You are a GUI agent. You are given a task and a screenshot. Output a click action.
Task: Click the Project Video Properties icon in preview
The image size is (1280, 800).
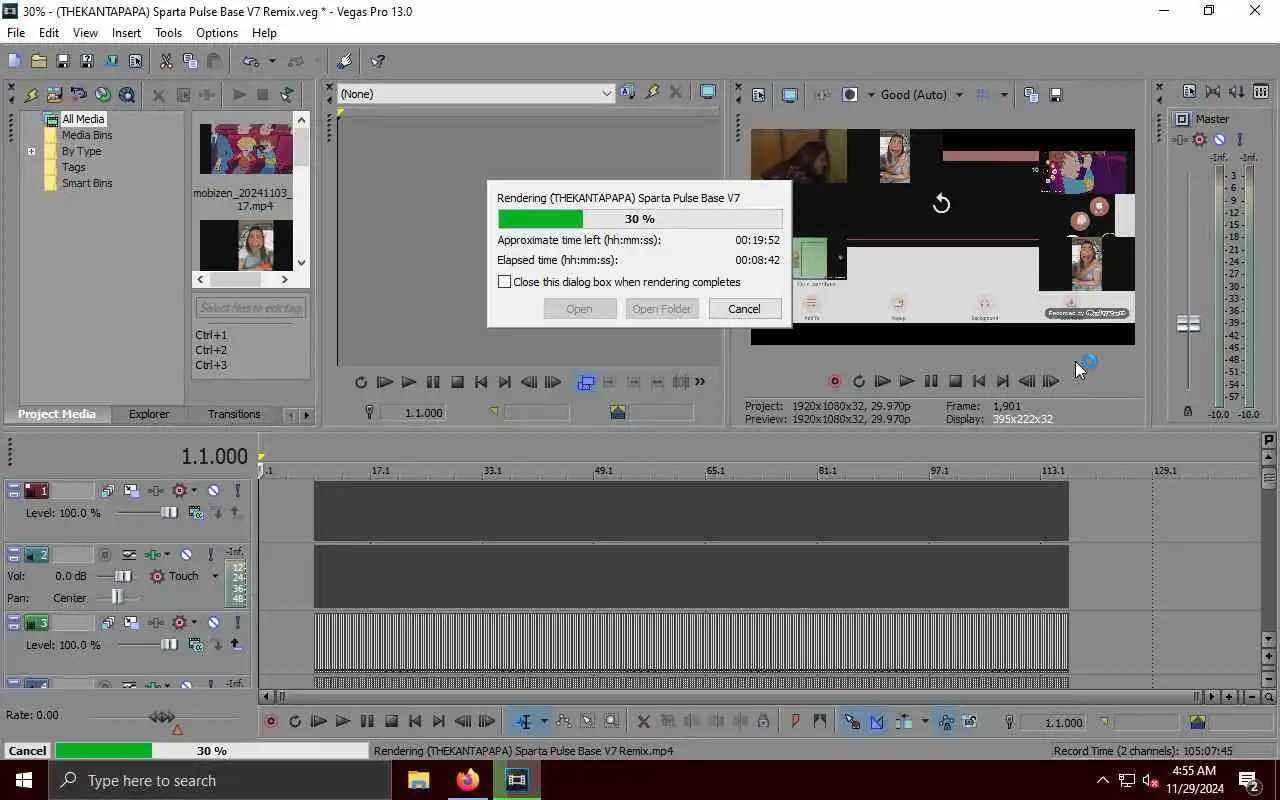[759, 95]
